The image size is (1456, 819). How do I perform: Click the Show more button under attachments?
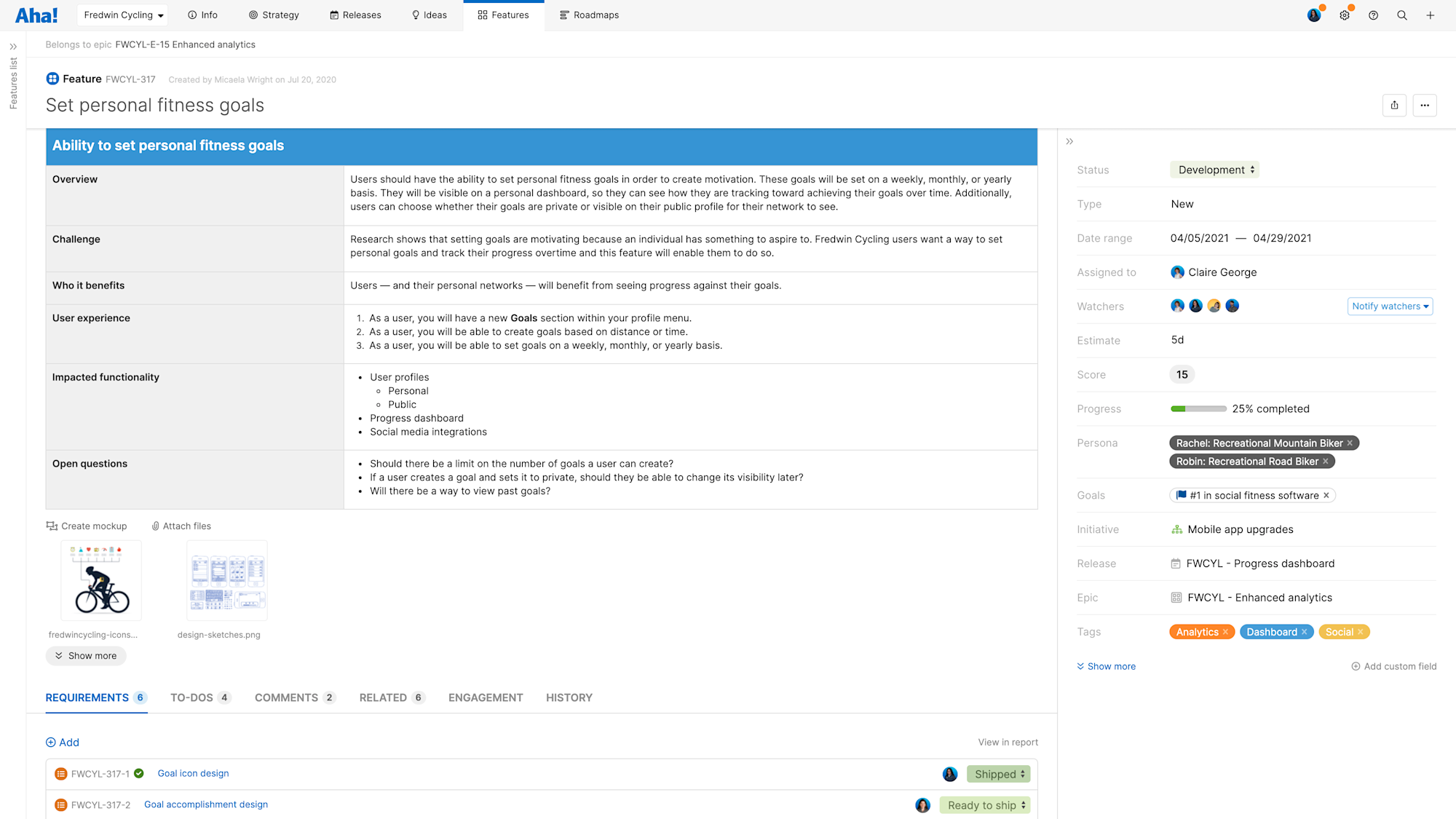tap(85, 655)
